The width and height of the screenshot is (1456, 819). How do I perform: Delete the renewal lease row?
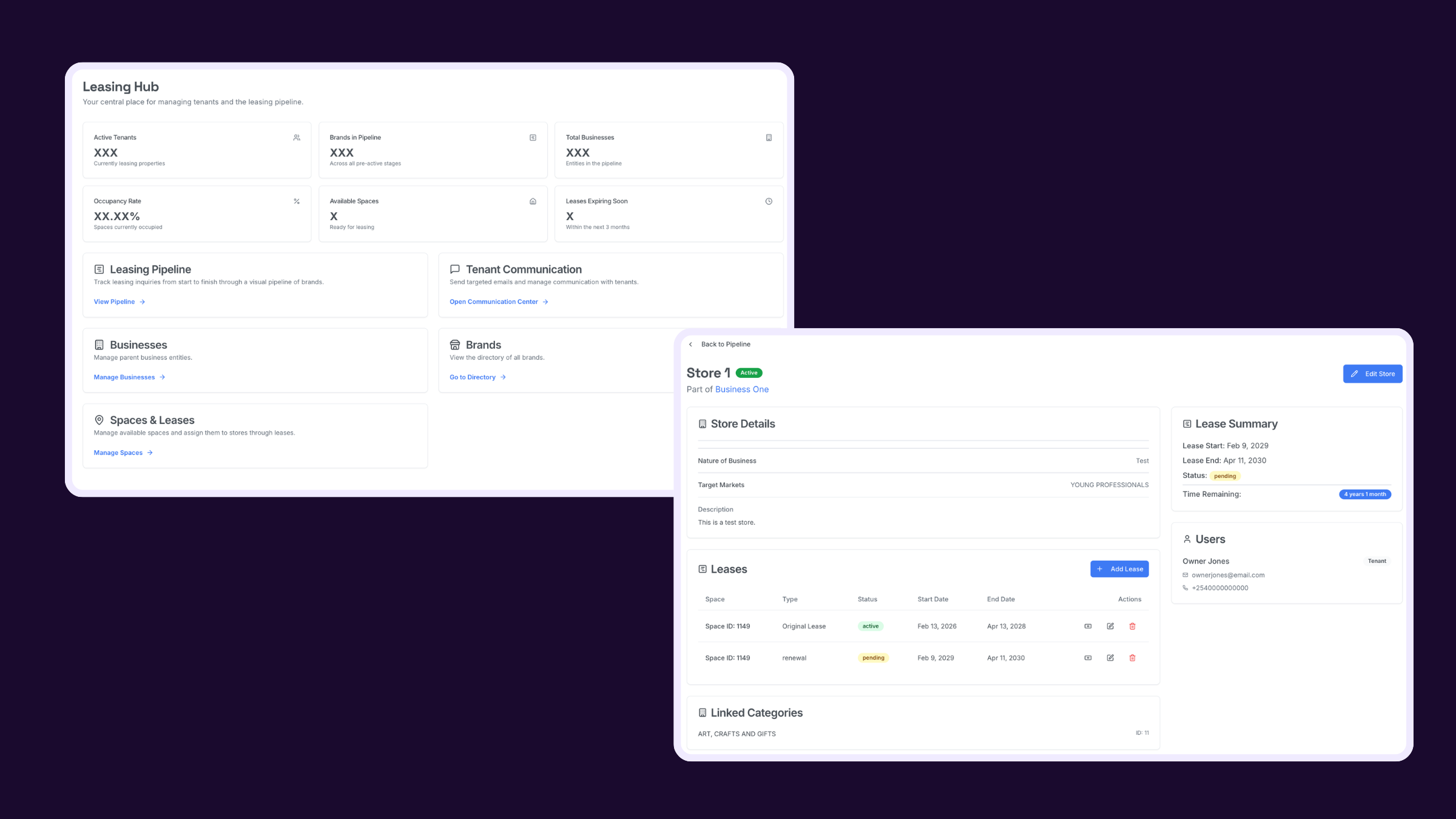click(x=1132, y=658)
